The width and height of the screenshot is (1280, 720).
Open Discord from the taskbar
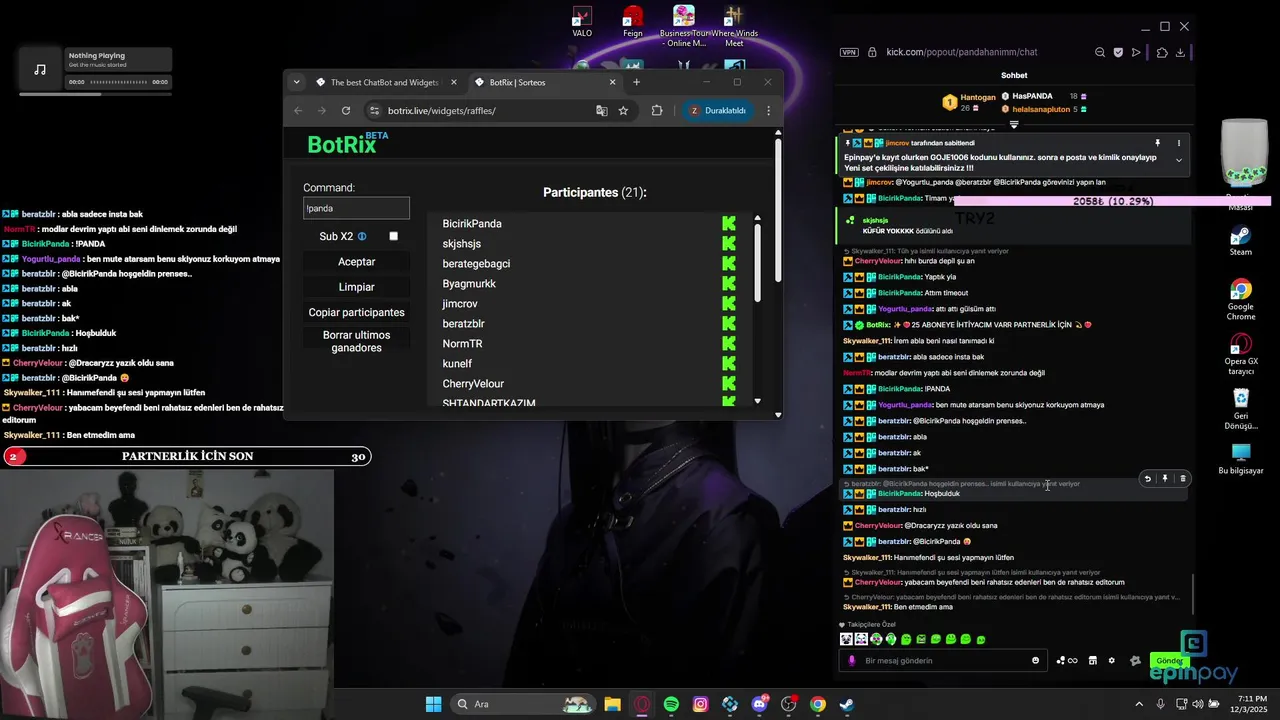click(x=759, y=704)
